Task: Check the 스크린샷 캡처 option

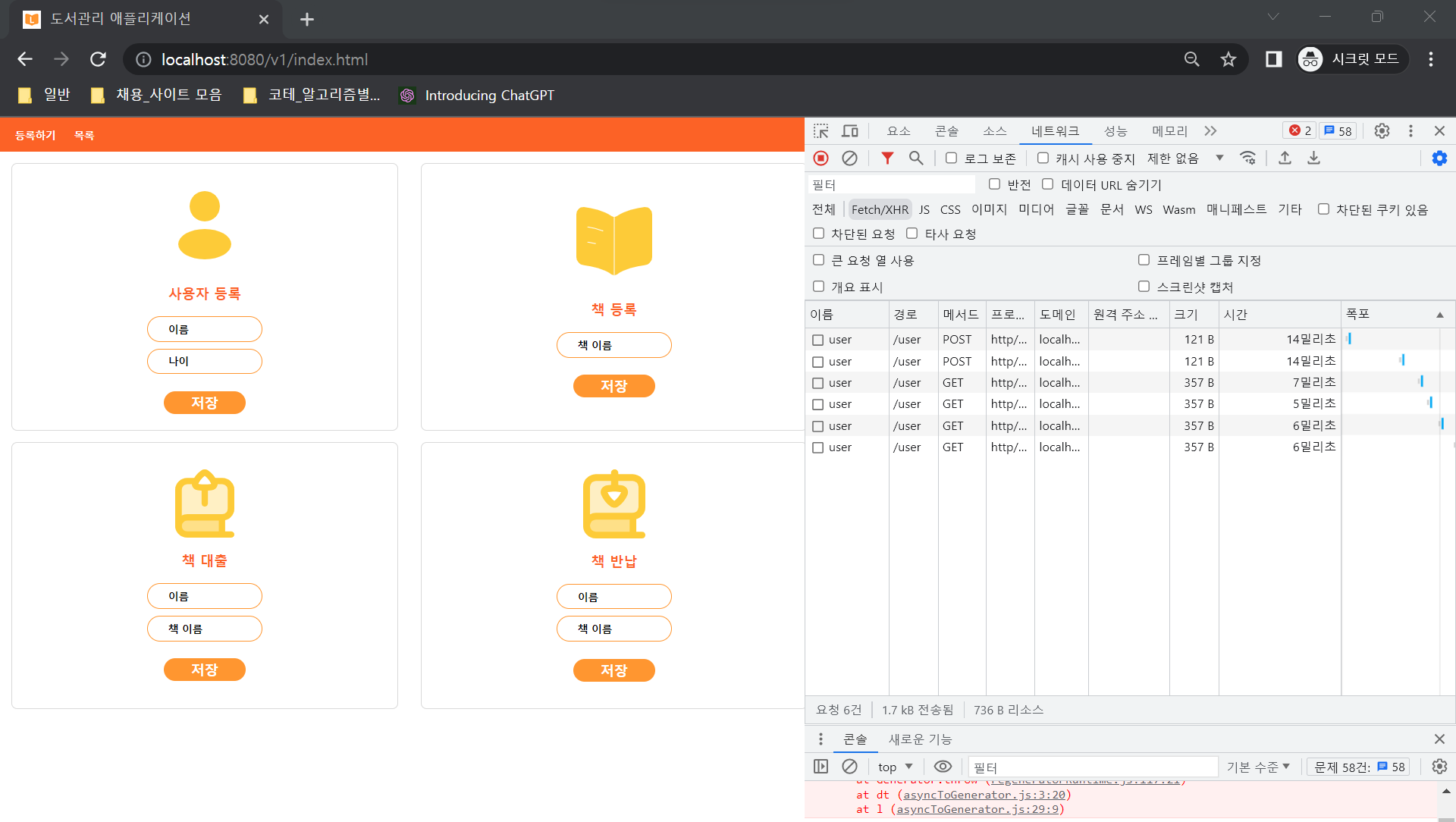Action: pos(1144,287)
